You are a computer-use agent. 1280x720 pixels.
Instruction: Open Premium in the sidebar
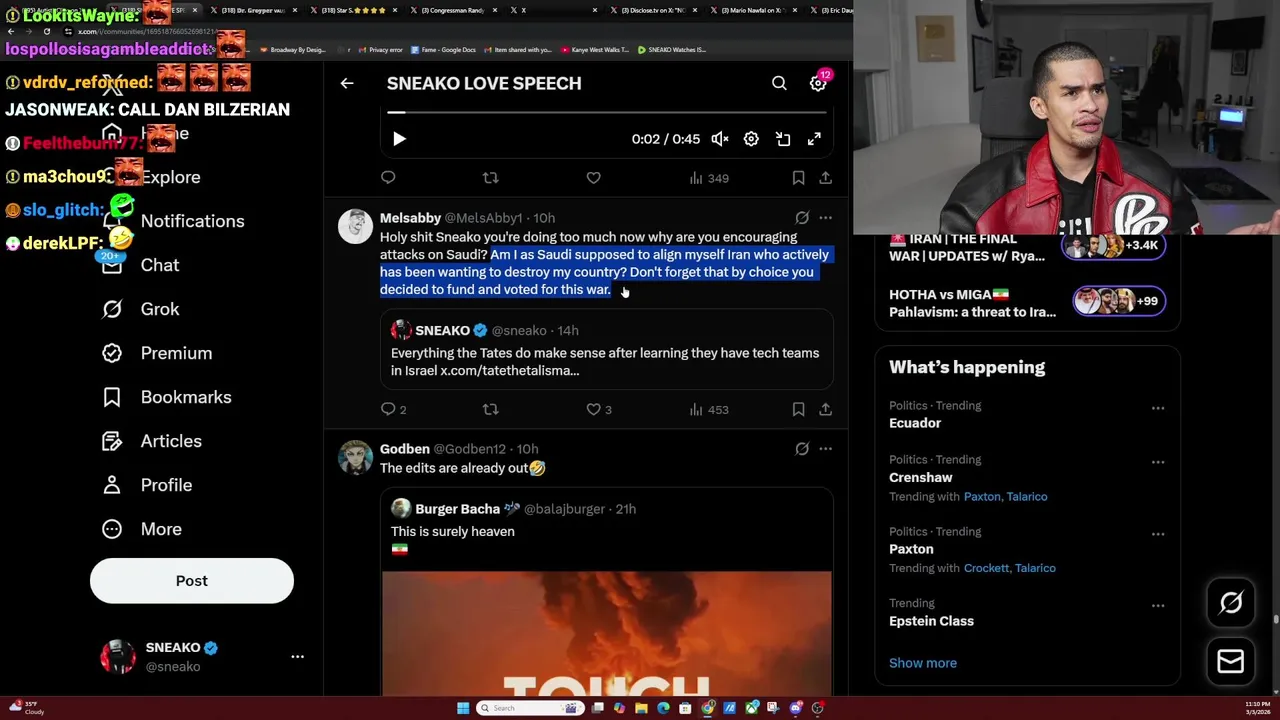[157, 353]
